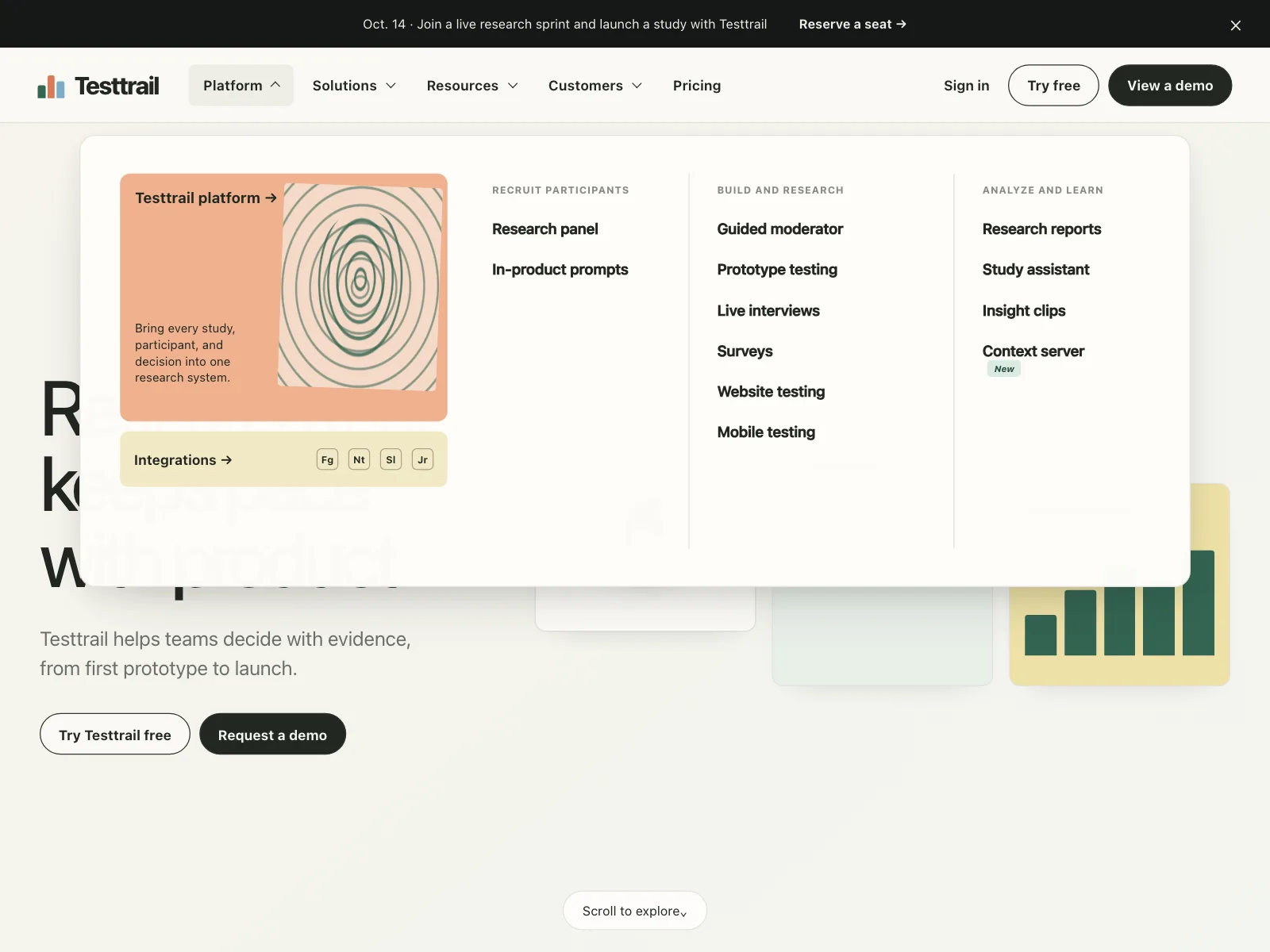Select Mobile testing
The height and width of the screenshot is (952, 1270).
click(x=766, y=432)
